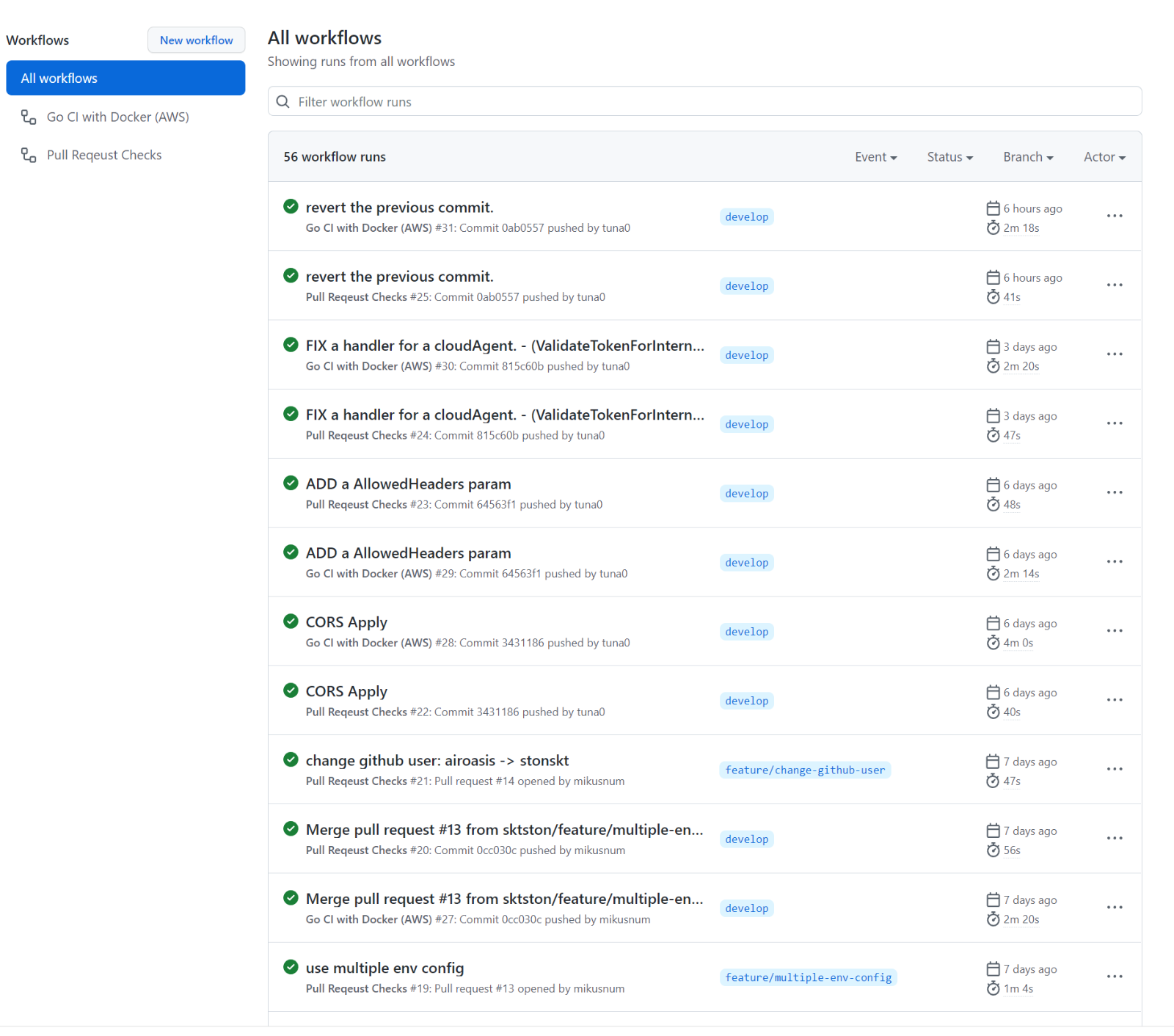Open the three-dot menu for run #19
Viewport: 1174px width, 1036px height.
(x=1115, y=977)
